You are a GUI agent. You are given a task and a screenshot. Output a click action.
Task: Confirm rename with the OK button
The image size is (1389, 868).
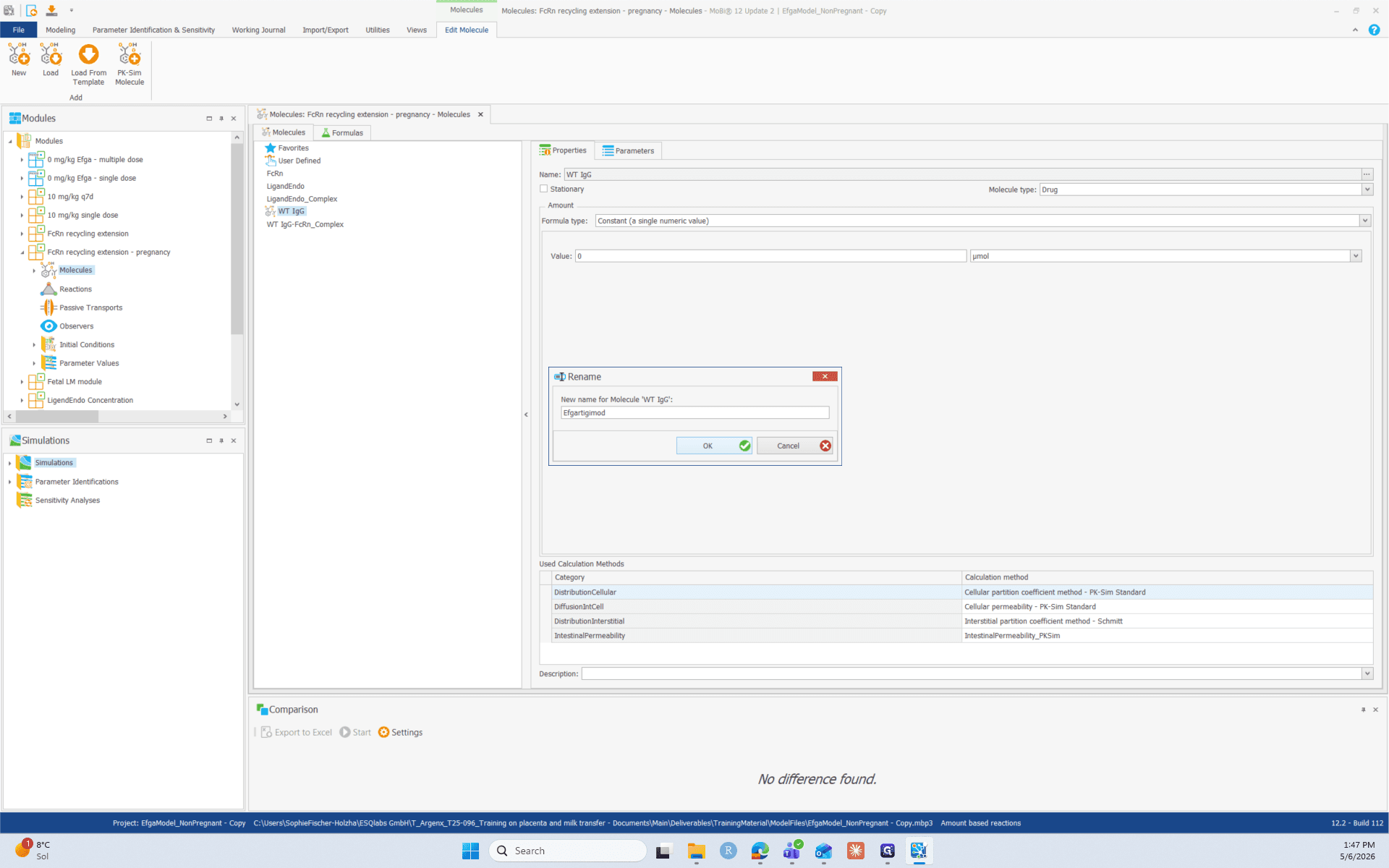714,446
